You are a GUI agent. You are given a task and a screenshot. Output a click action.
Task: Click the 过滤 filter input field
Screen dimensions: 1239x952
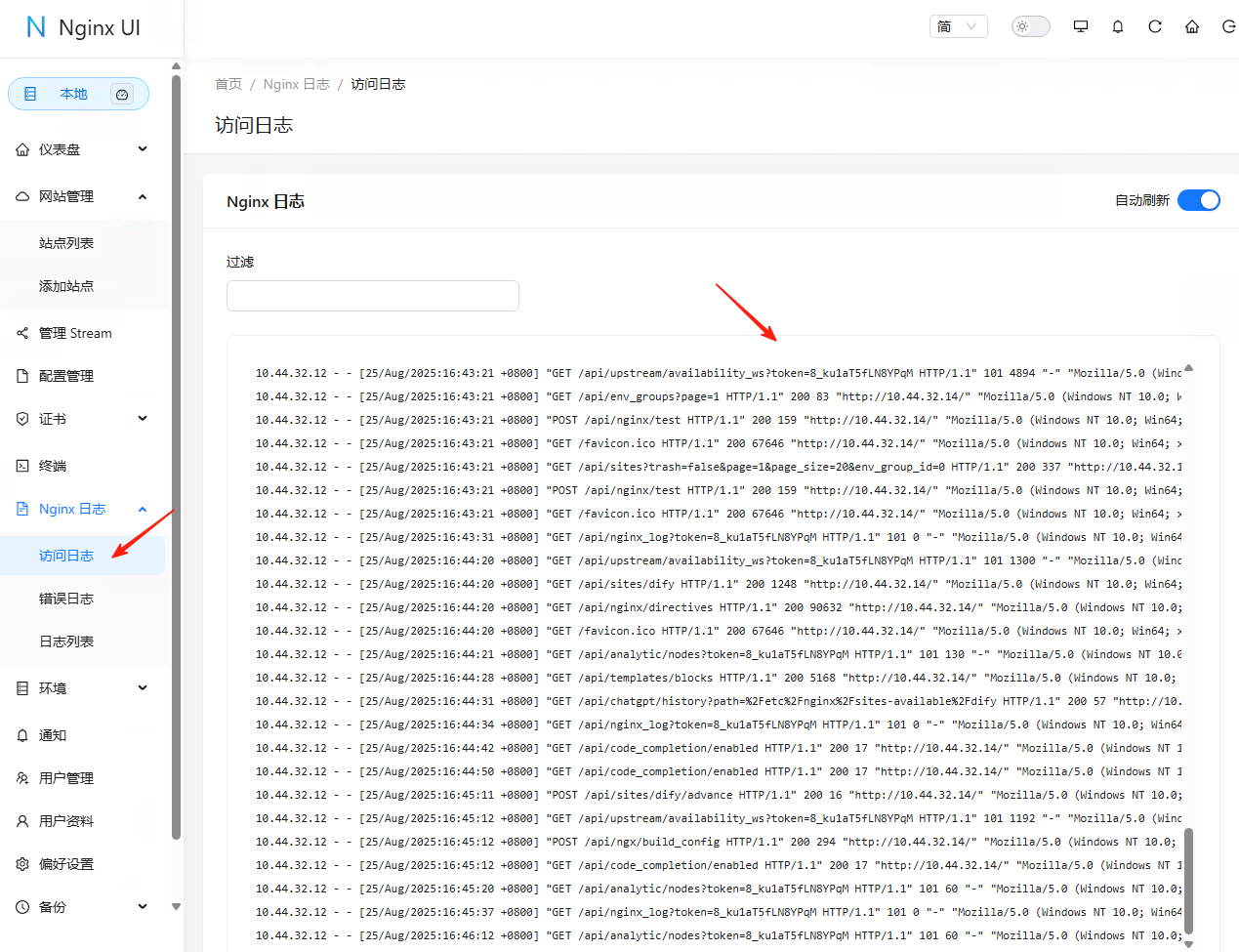[x=372, y=296]
